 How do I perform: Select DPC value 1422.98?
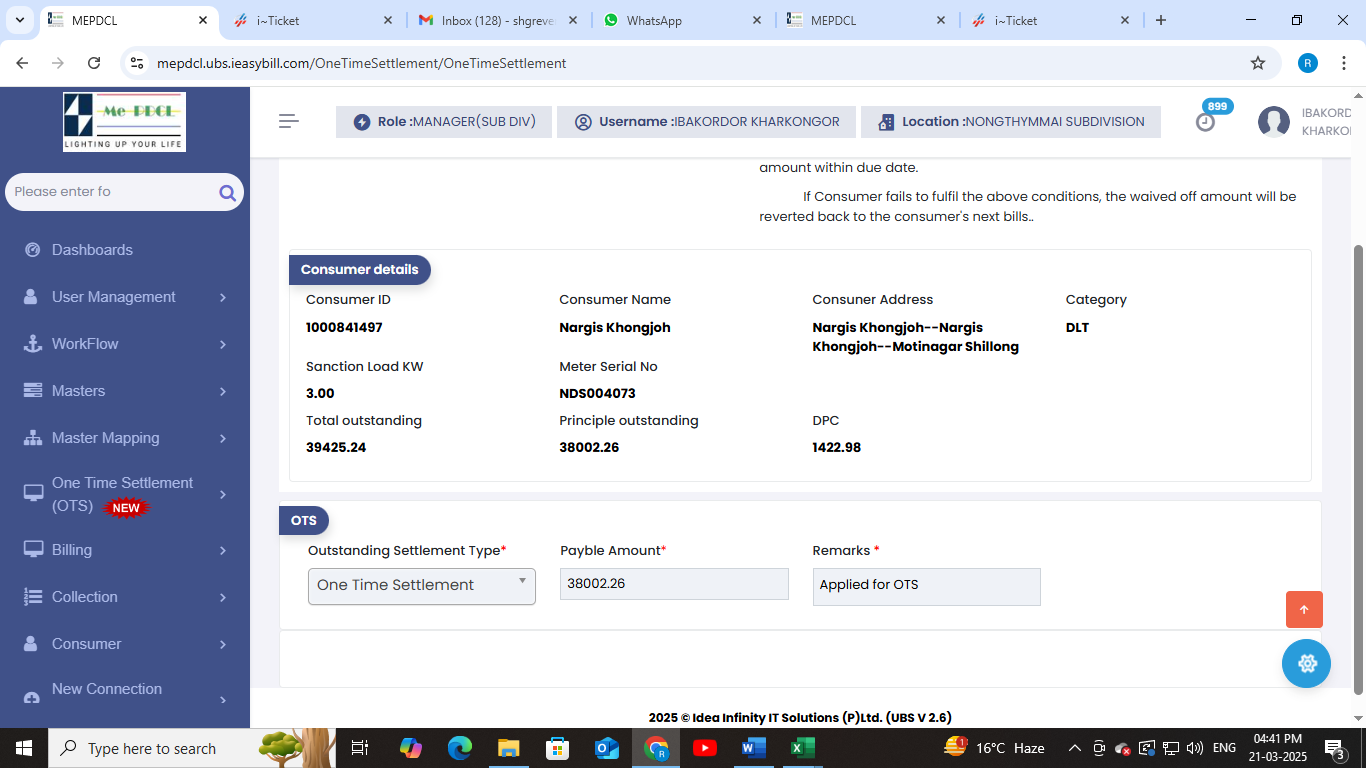pos(836,448)
